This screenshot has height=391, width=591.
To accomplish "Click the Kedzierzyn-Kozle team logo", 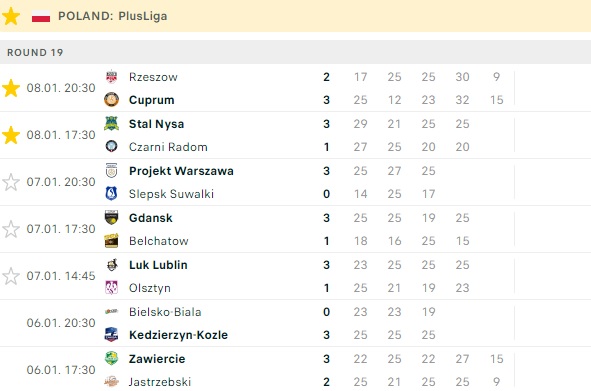I will tap(111, 335).
